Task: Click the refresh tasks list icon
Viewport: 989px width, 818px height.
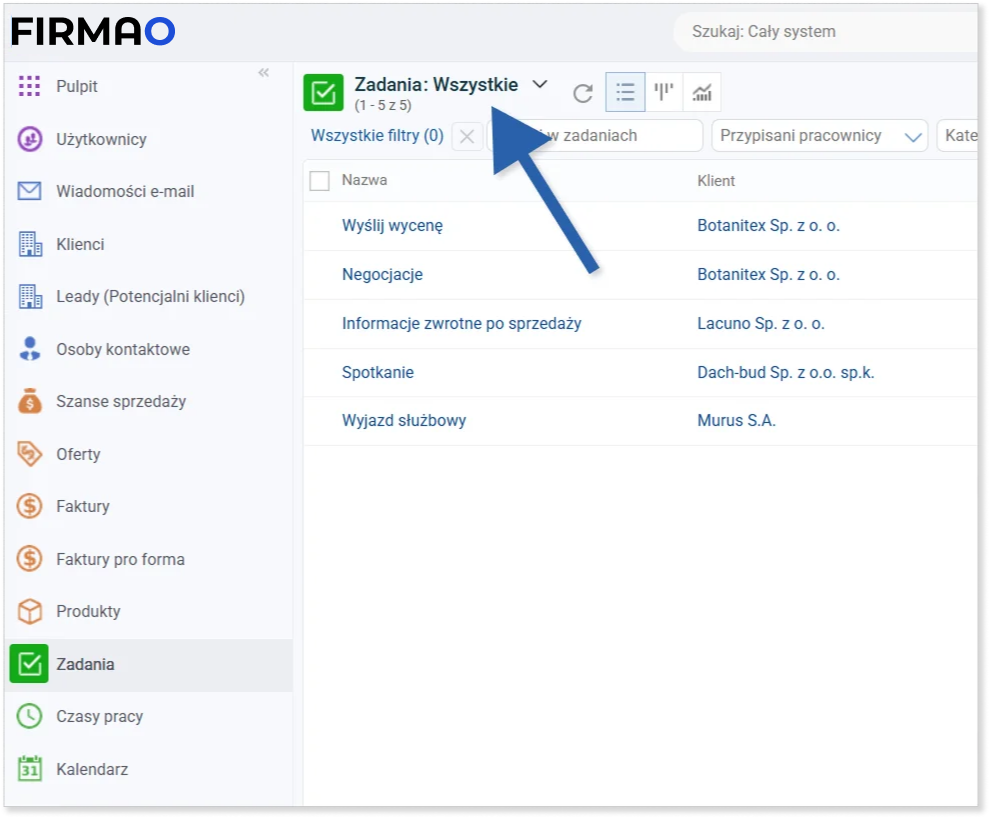Action: pyautogui.click(x=583, y=93)
